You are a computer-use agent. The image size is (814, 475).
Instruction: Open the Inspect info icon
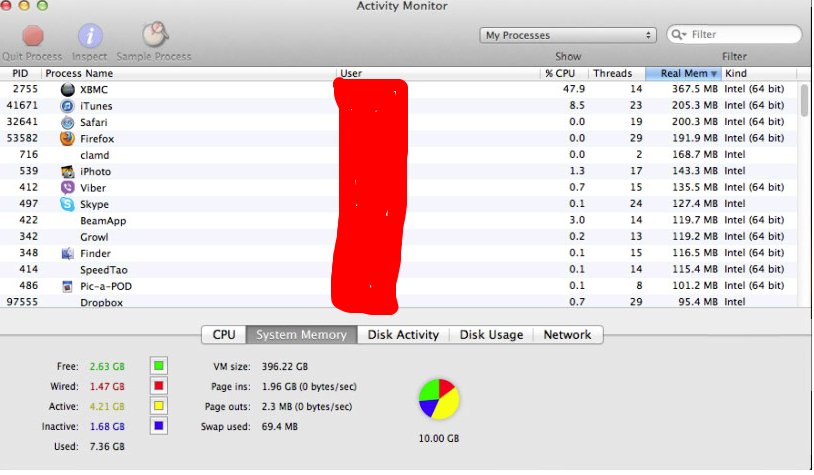tap(90, 36)
